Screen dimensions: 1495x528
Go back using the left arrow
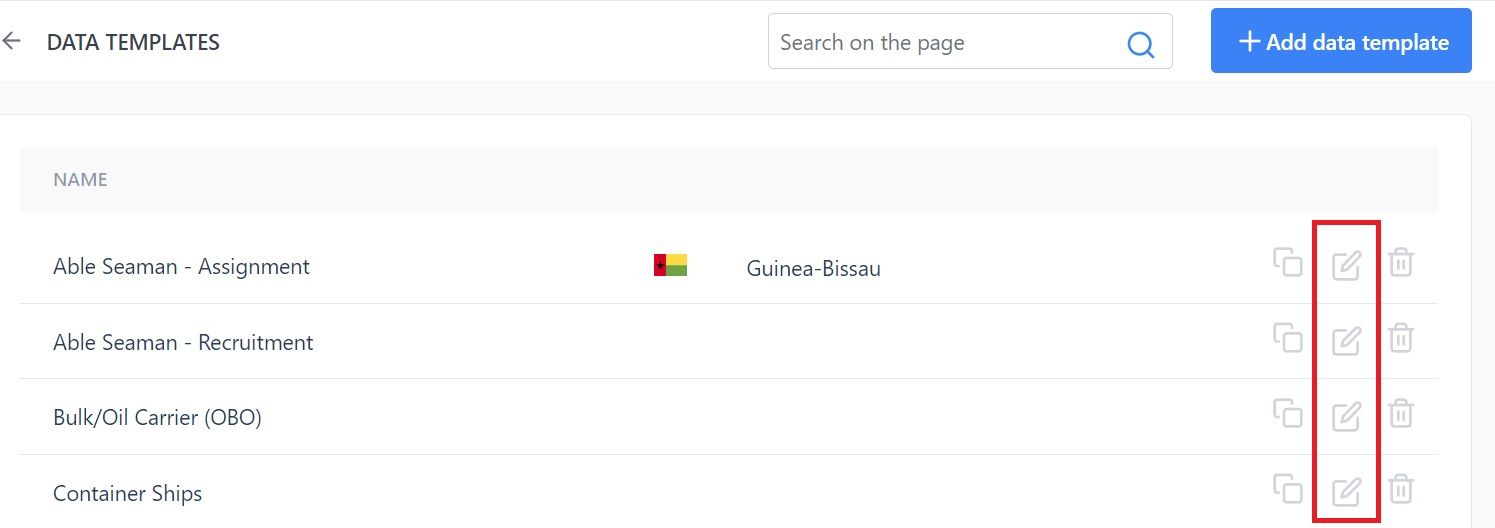click(11, 41)
